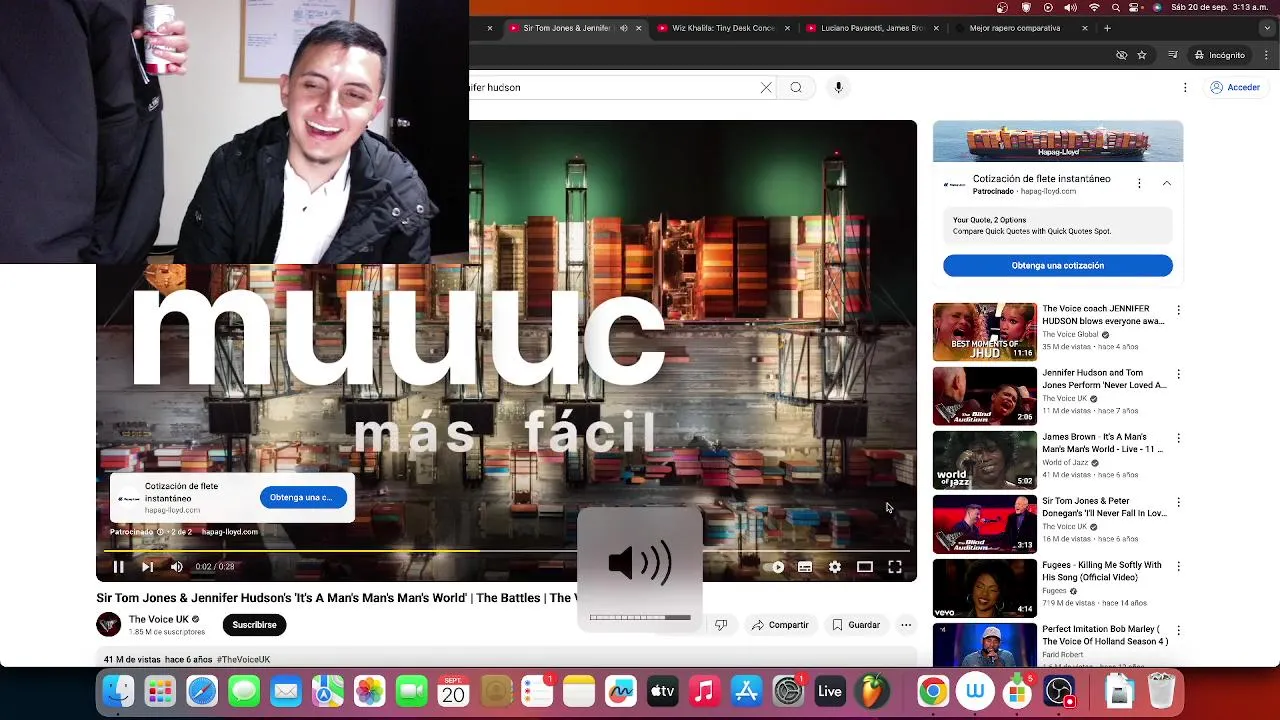Open options for James Brown video
Screen dimensions: 1280x720
coord(1178,438)
